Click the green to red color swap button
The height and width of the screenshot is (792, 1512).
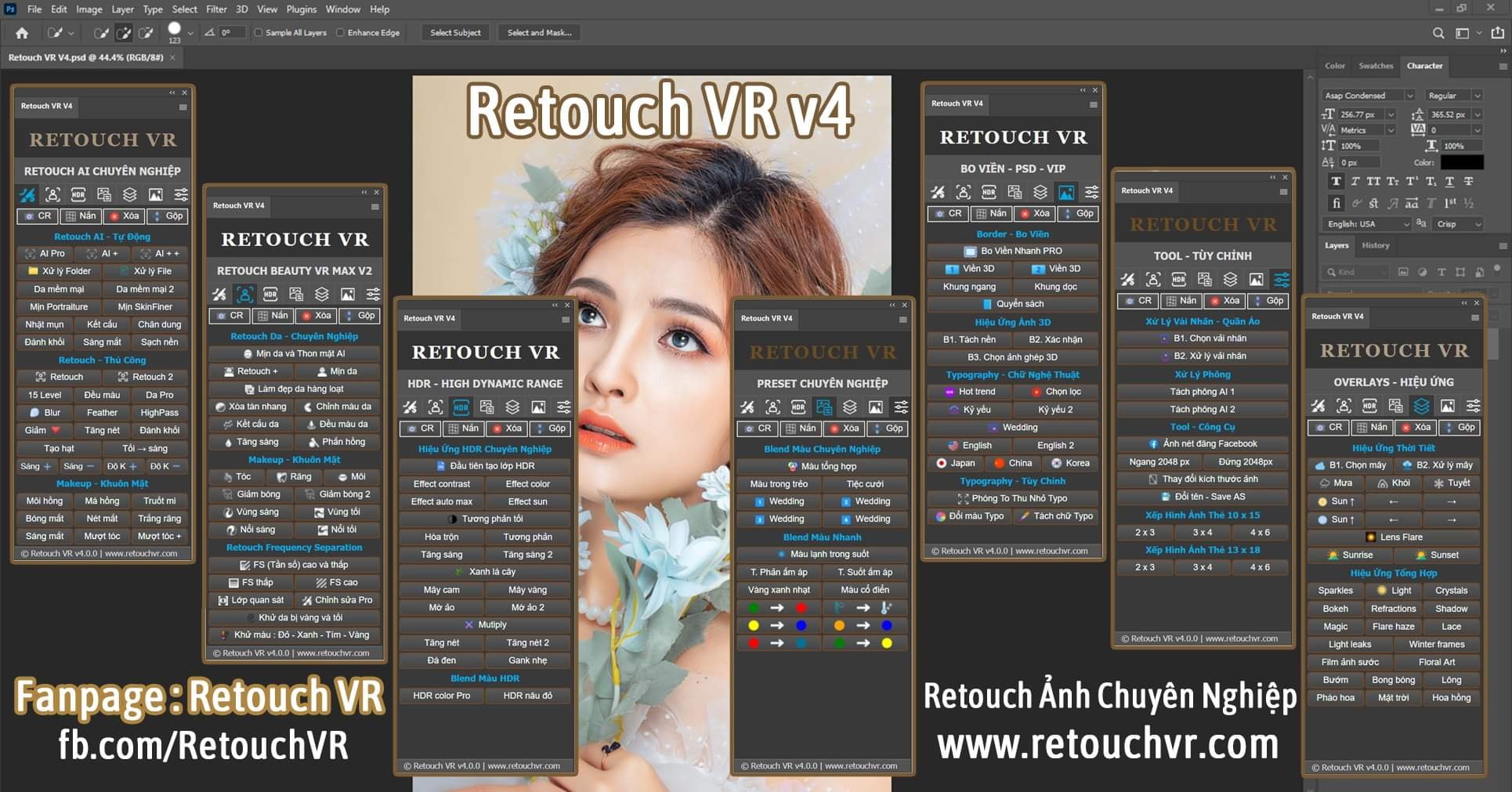(x=777, y=608)
